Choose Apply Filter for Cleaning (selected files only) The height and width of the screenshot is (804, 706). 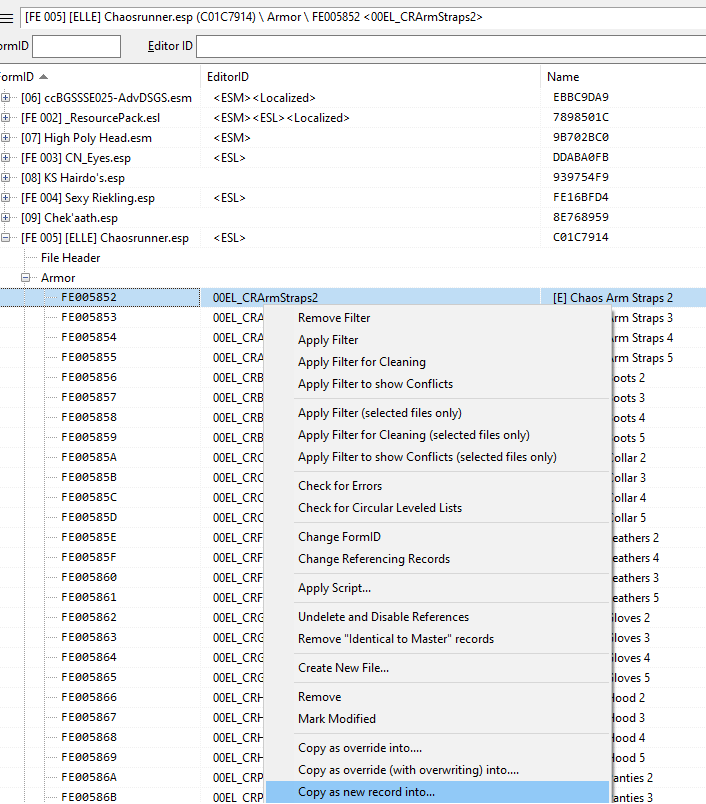pos(414,435)
